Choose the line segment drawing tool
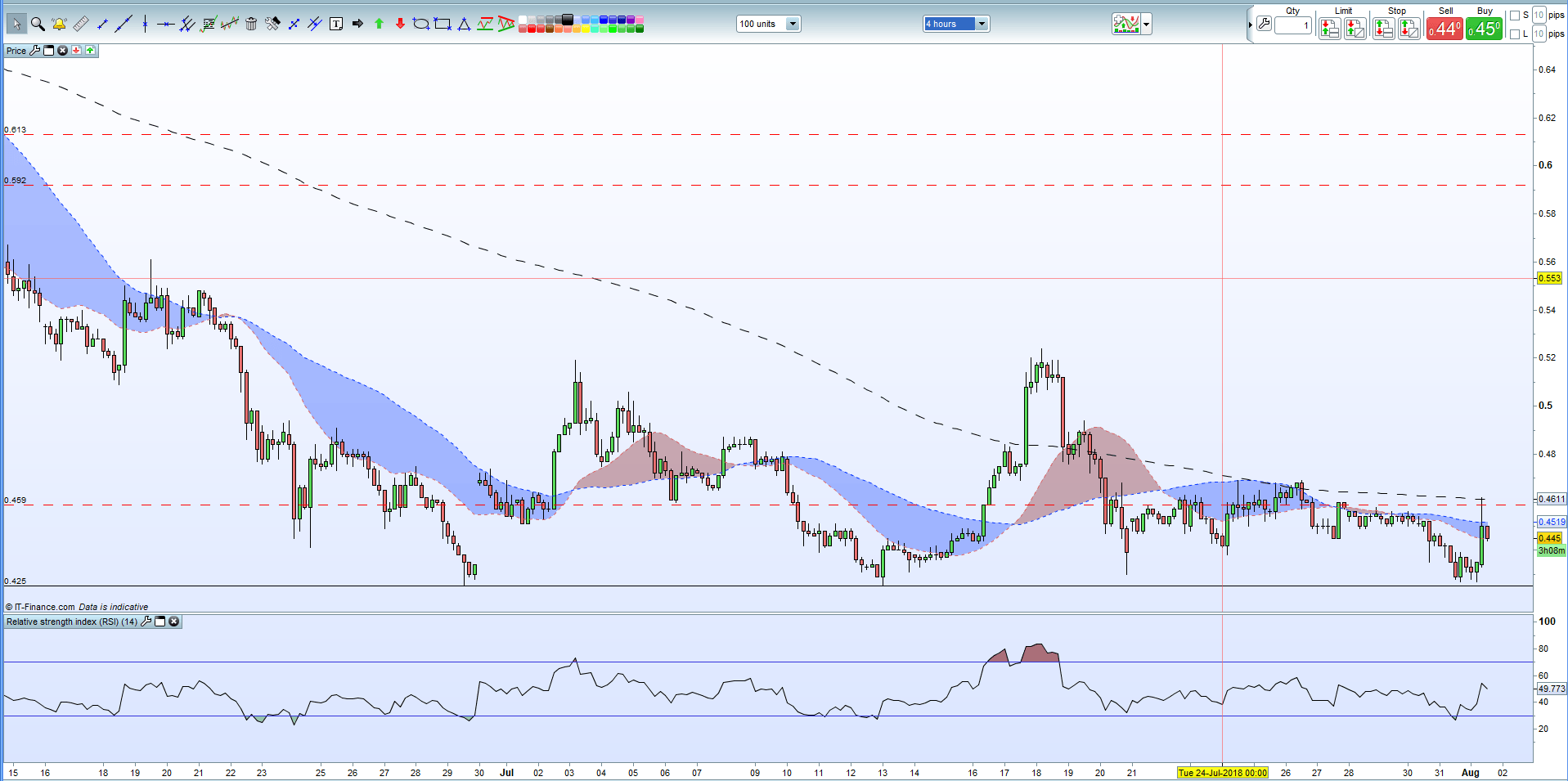The height and width of the screenshot is (781, 1568). [x=102, y=24]
